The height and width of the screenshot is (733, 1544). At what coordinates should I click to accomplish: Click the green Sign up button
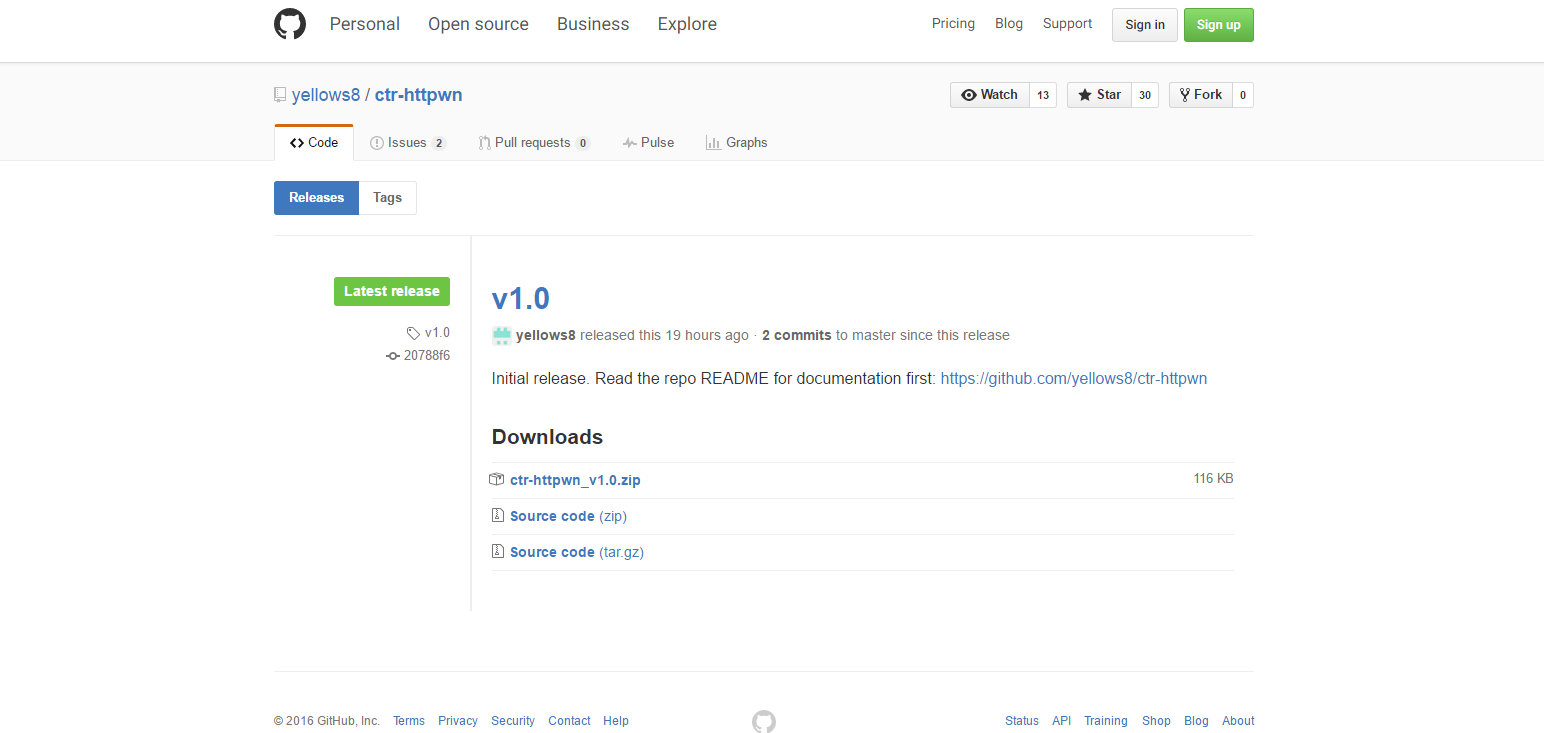pos(1218,25)
